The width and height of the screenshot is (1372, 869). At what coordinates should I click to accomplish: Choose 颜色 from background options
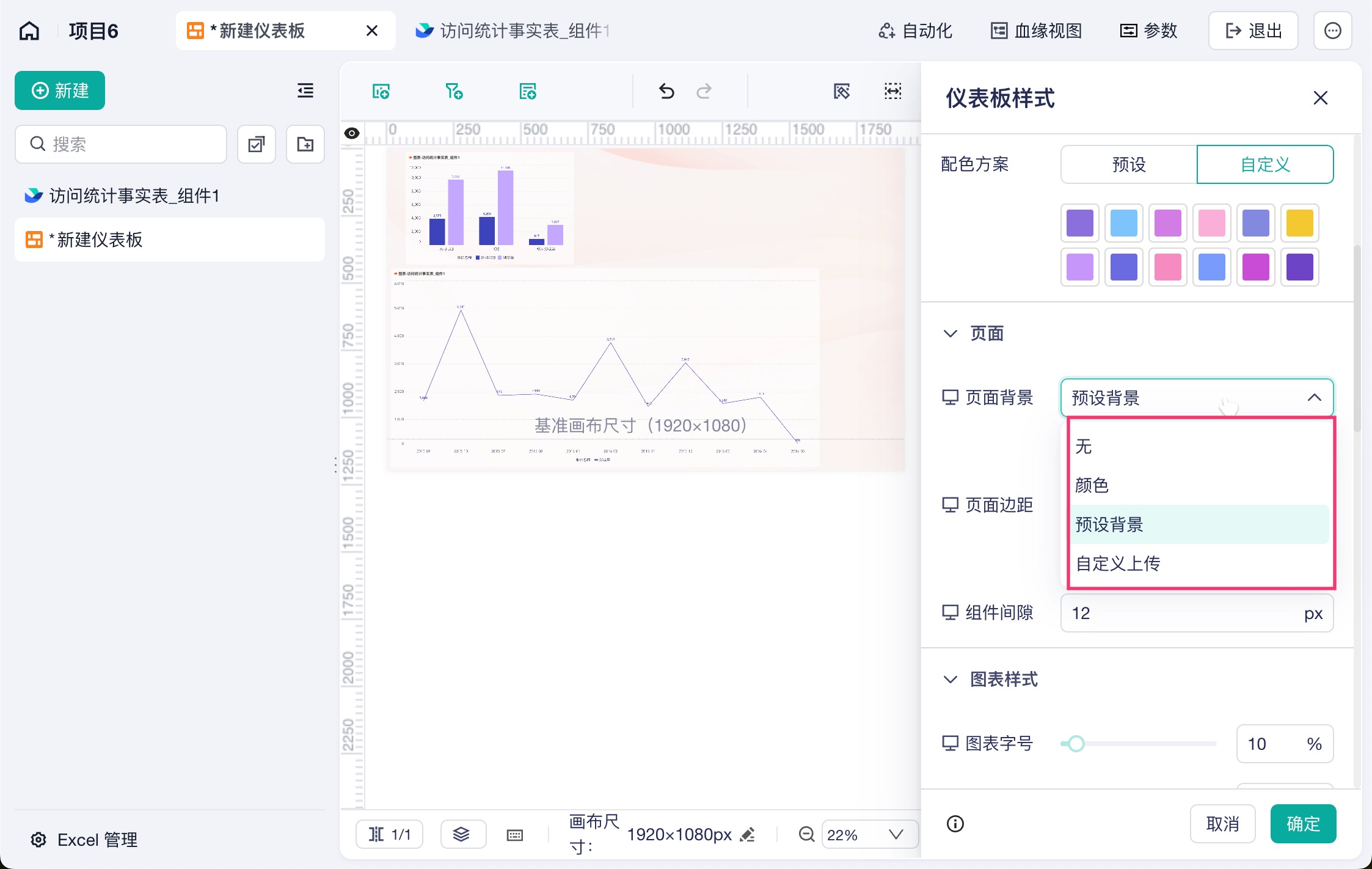pyautogui.click(x=1199, y=485)
